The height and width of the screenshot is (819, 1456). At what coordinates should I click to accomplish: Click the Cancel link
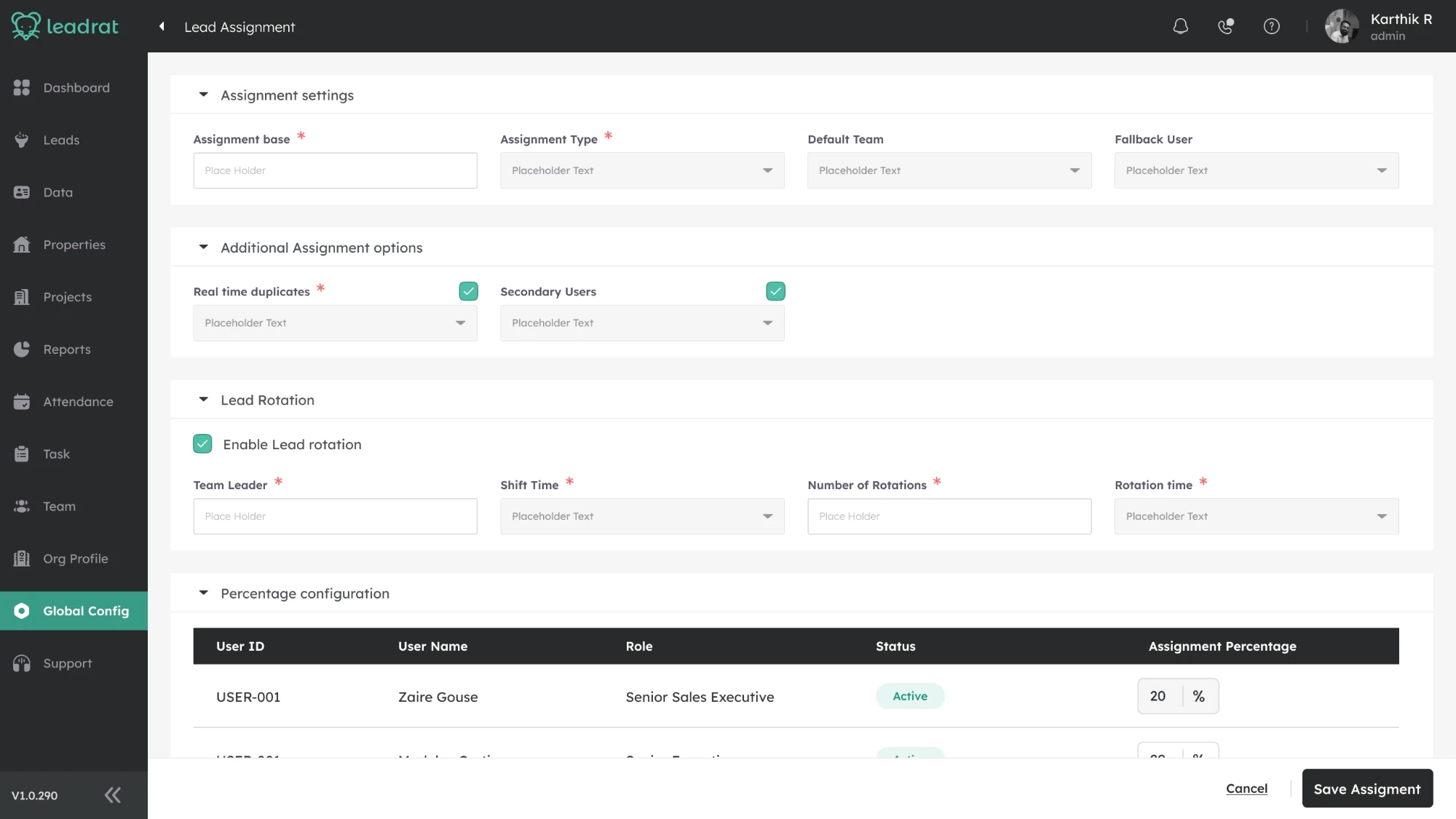click(1246, 788)
